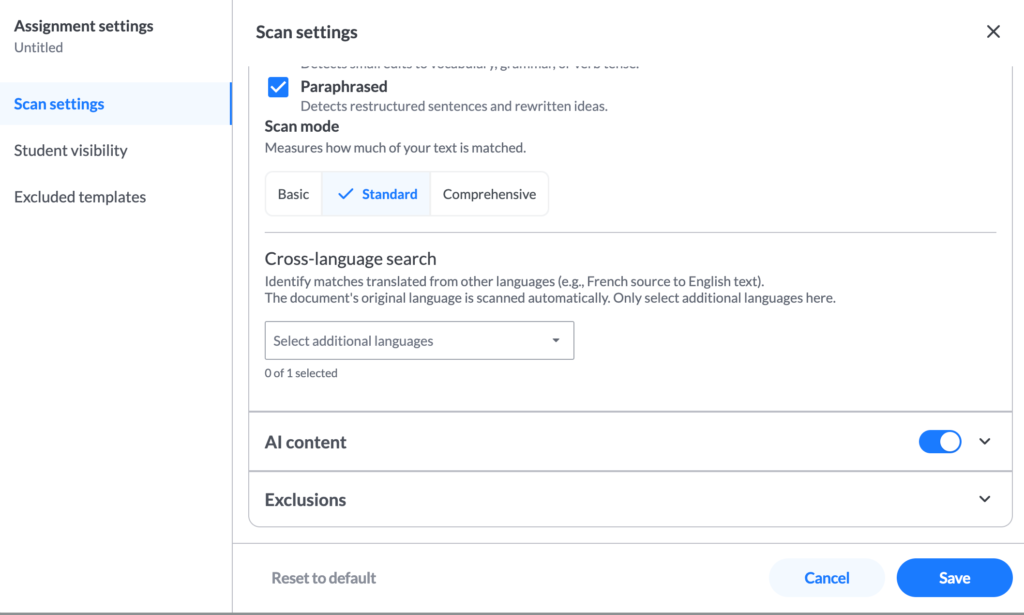The width and height of the screenshot is (1024, 615).
Task: Select the Basic scan mode
Action: tap(293, 194)
